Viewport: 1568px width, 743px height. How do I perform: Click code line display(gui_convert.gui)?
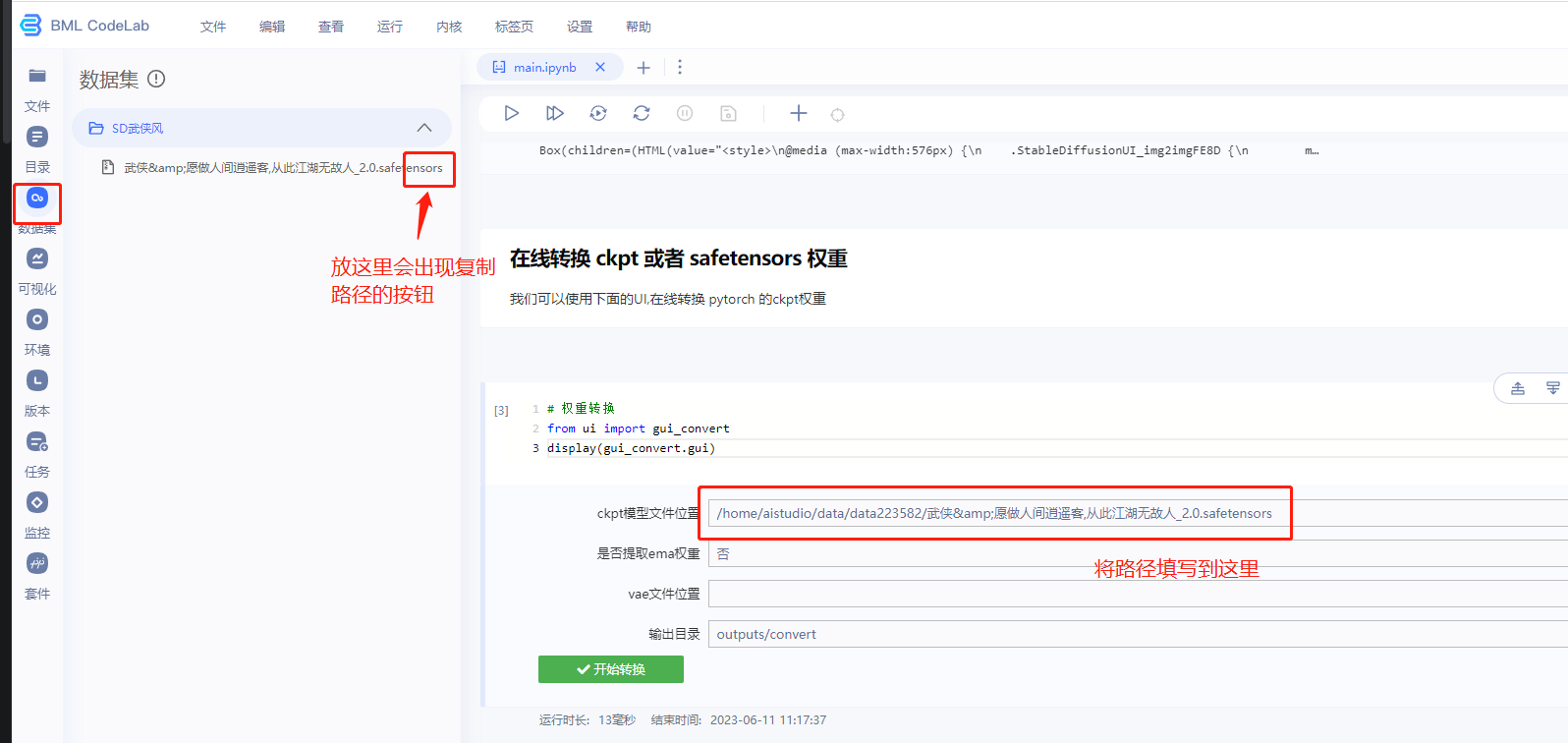click(631, 448)
